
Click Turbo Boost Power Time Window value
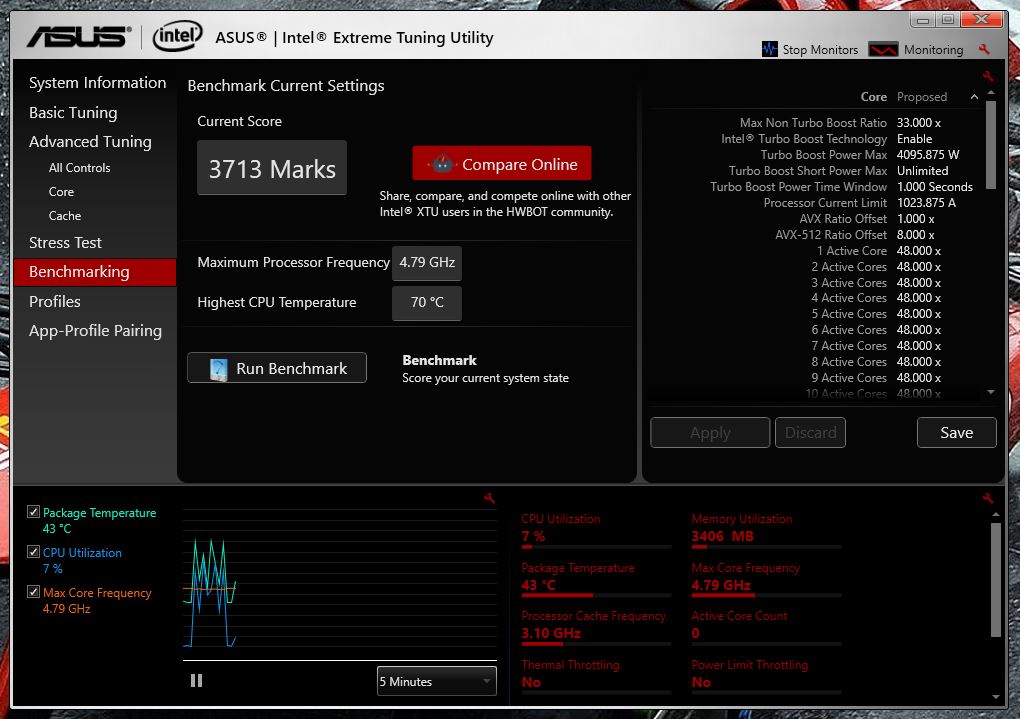point(935,187)
